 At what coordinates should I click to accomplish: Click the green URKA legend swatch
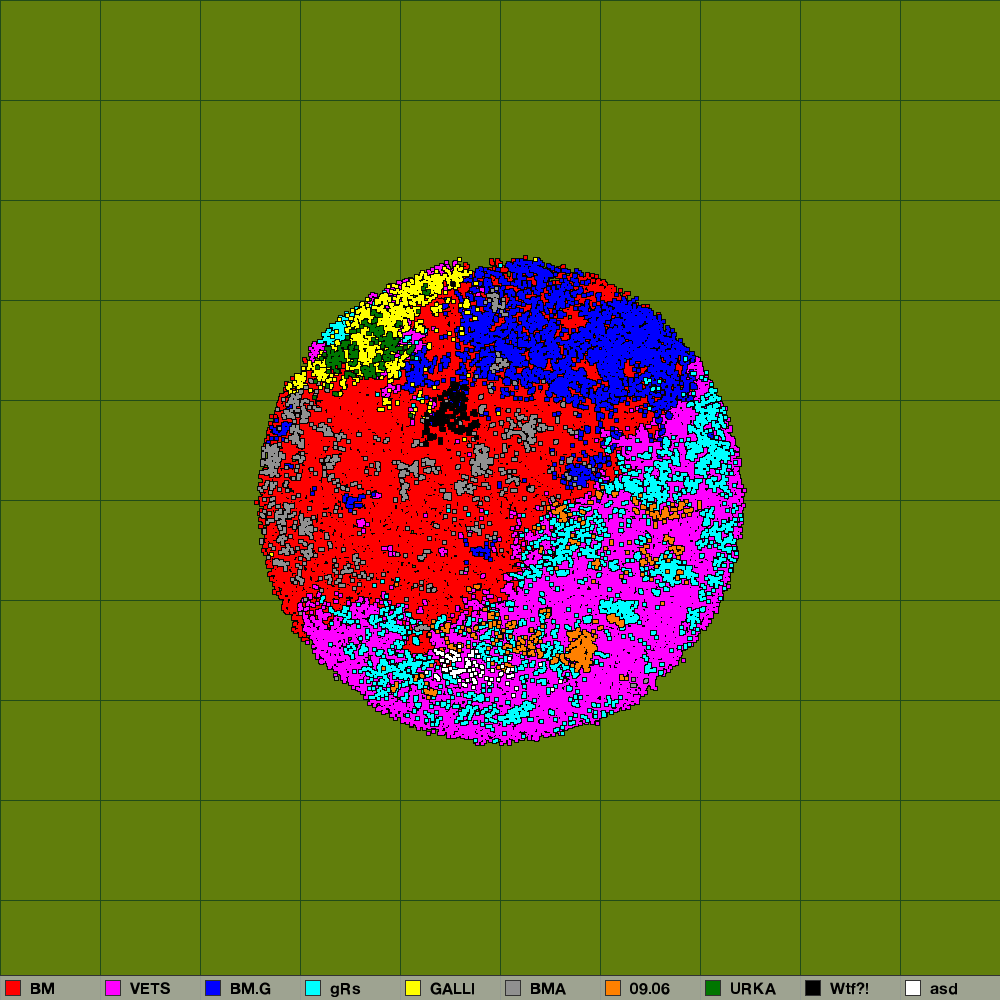(713, 988)
